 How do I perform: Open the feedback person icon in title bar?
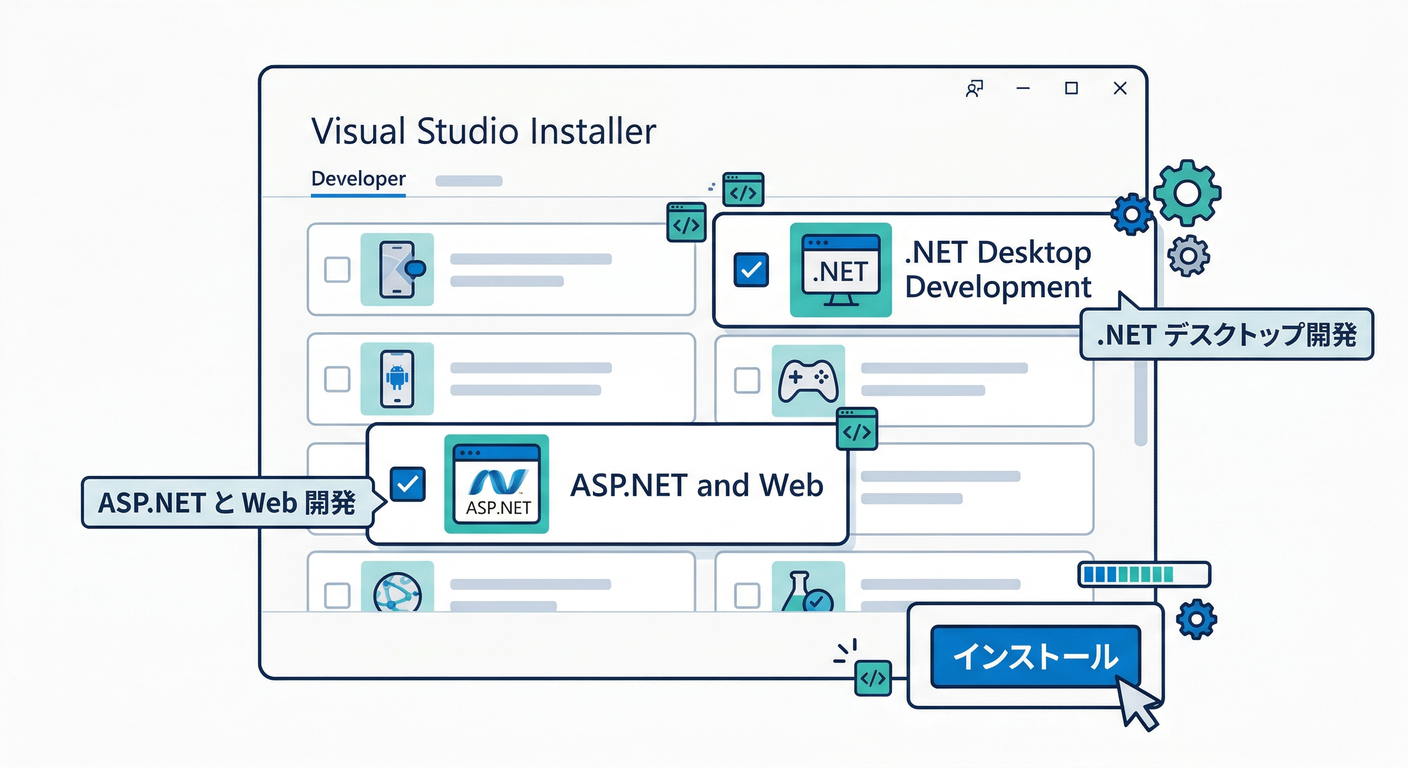[974, 89]
